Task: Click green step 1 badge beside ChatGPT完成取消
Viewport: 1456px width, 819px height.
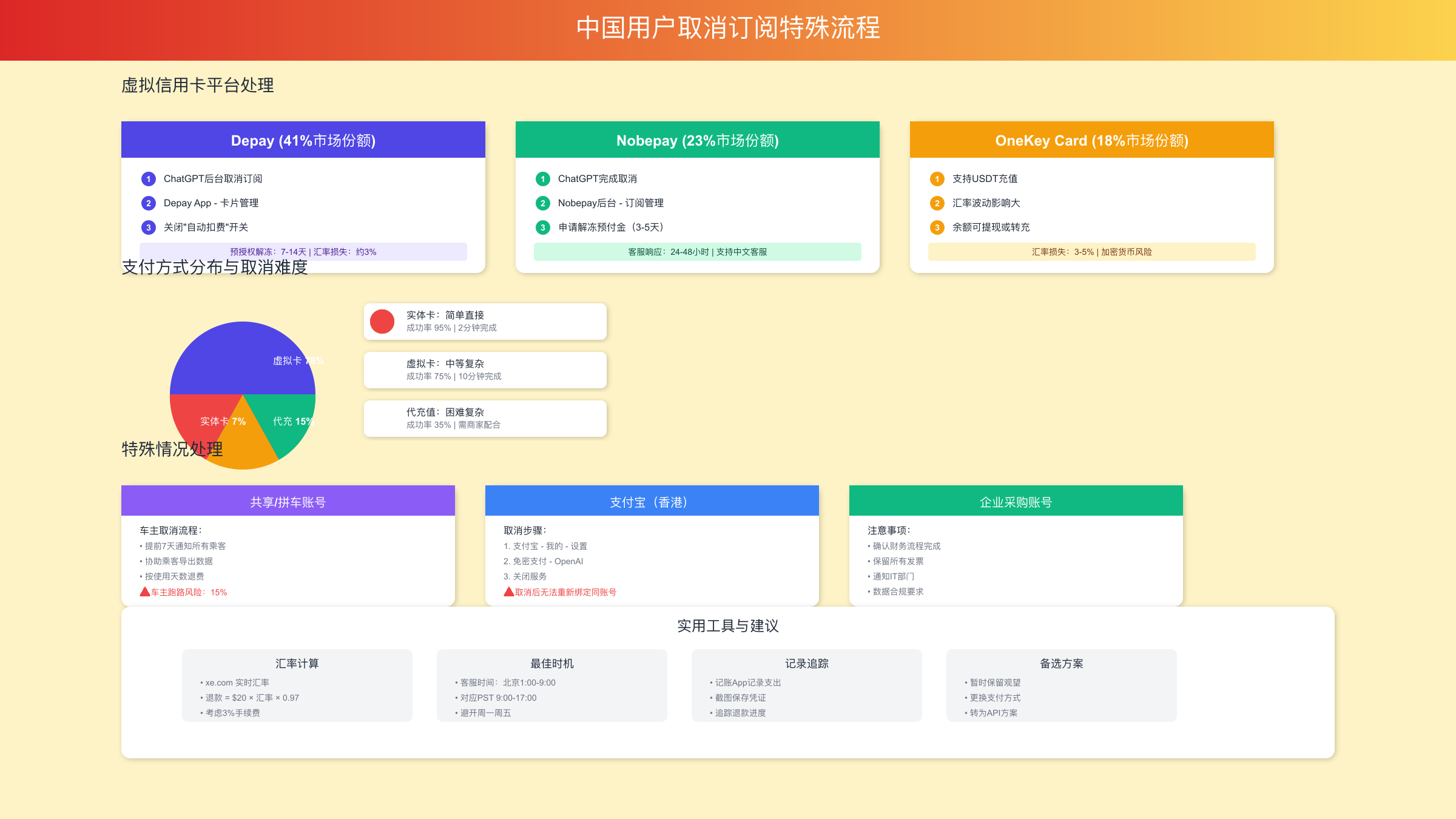Action: (x=542, y=179)
